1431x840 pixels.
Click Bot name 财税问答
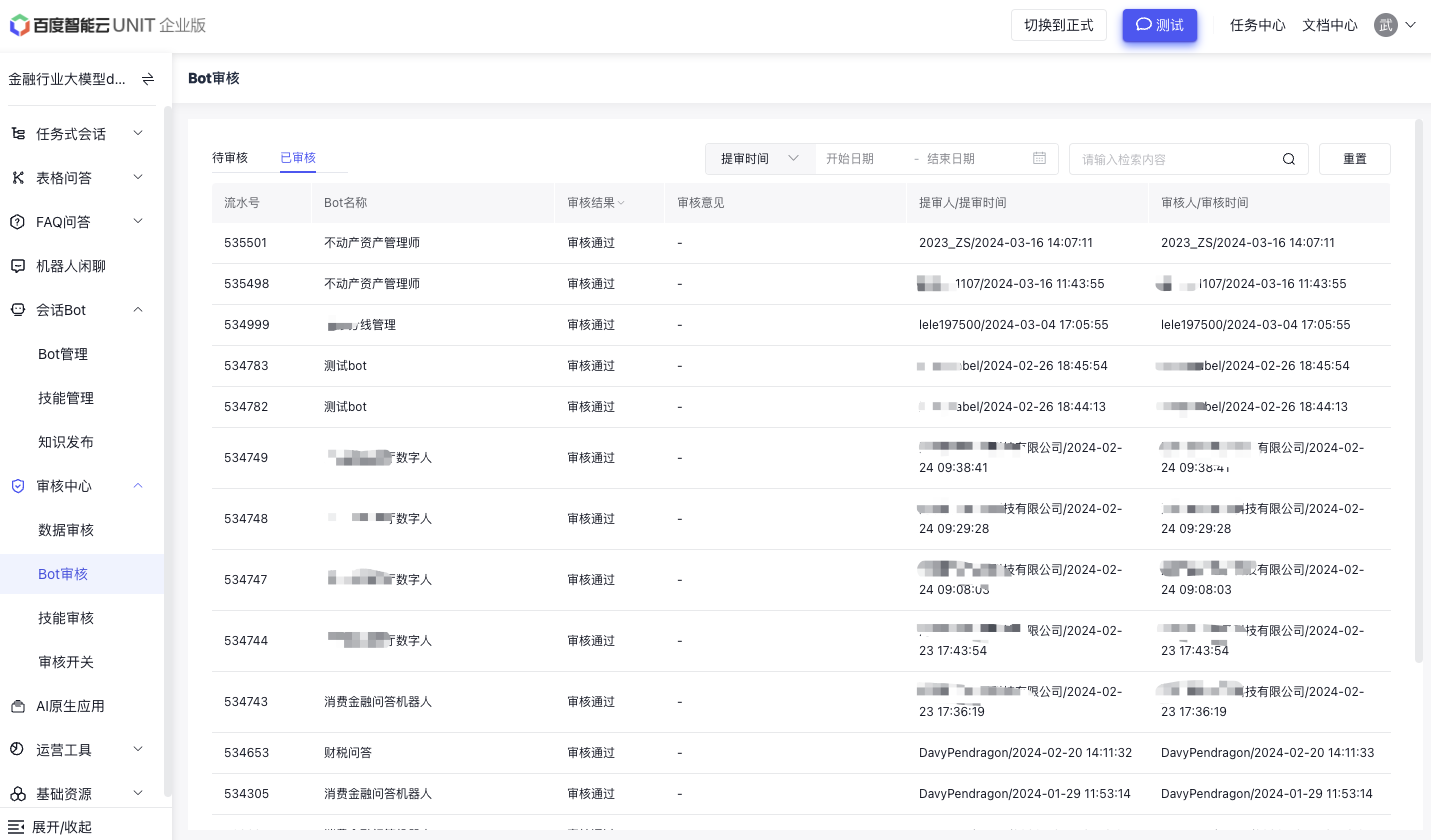pyautogui.click(x=348, y=753)
